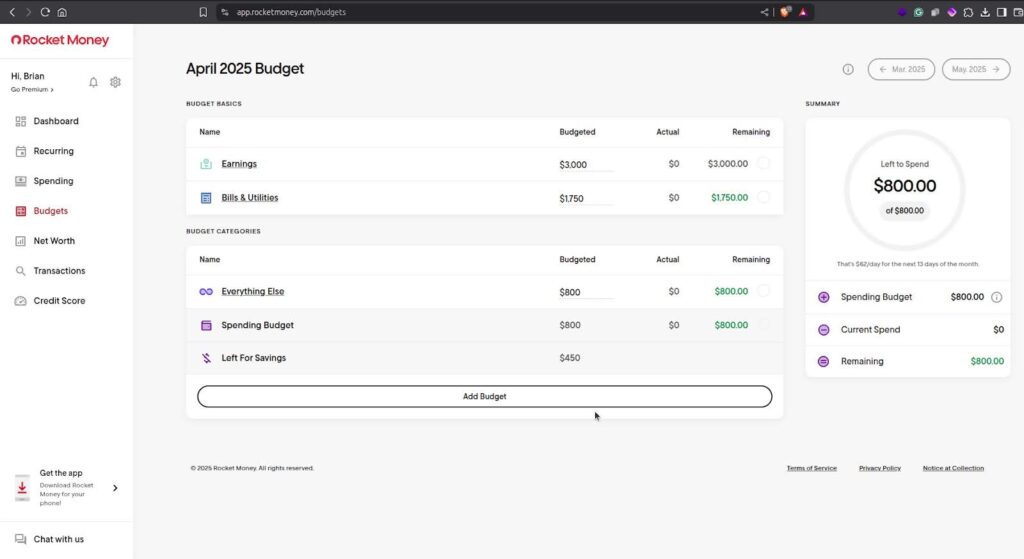The image size is (1024, 559).
Task: Toggle the circle next to Everything Else remaining
Action: (x=763, y=291)
